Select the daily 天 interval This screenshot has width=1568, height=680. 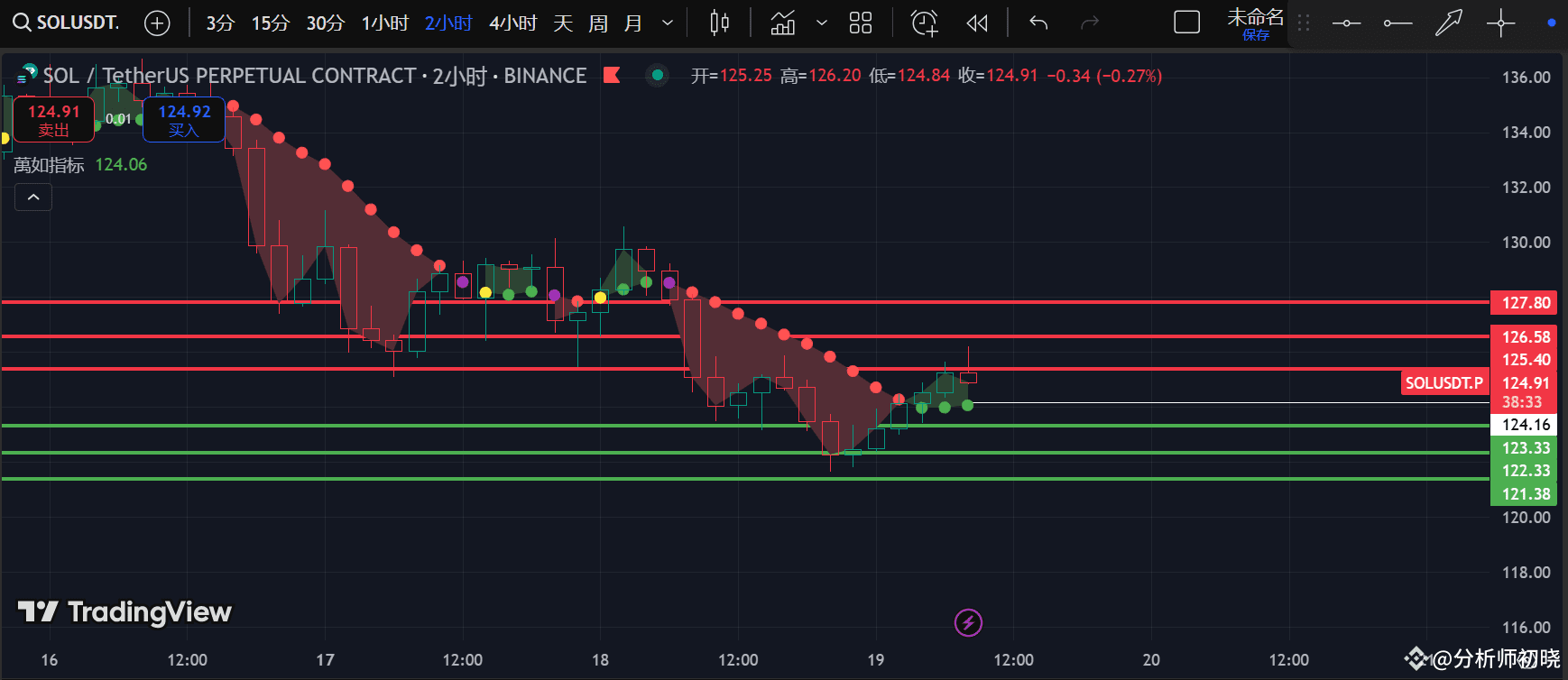click(563, 23)
